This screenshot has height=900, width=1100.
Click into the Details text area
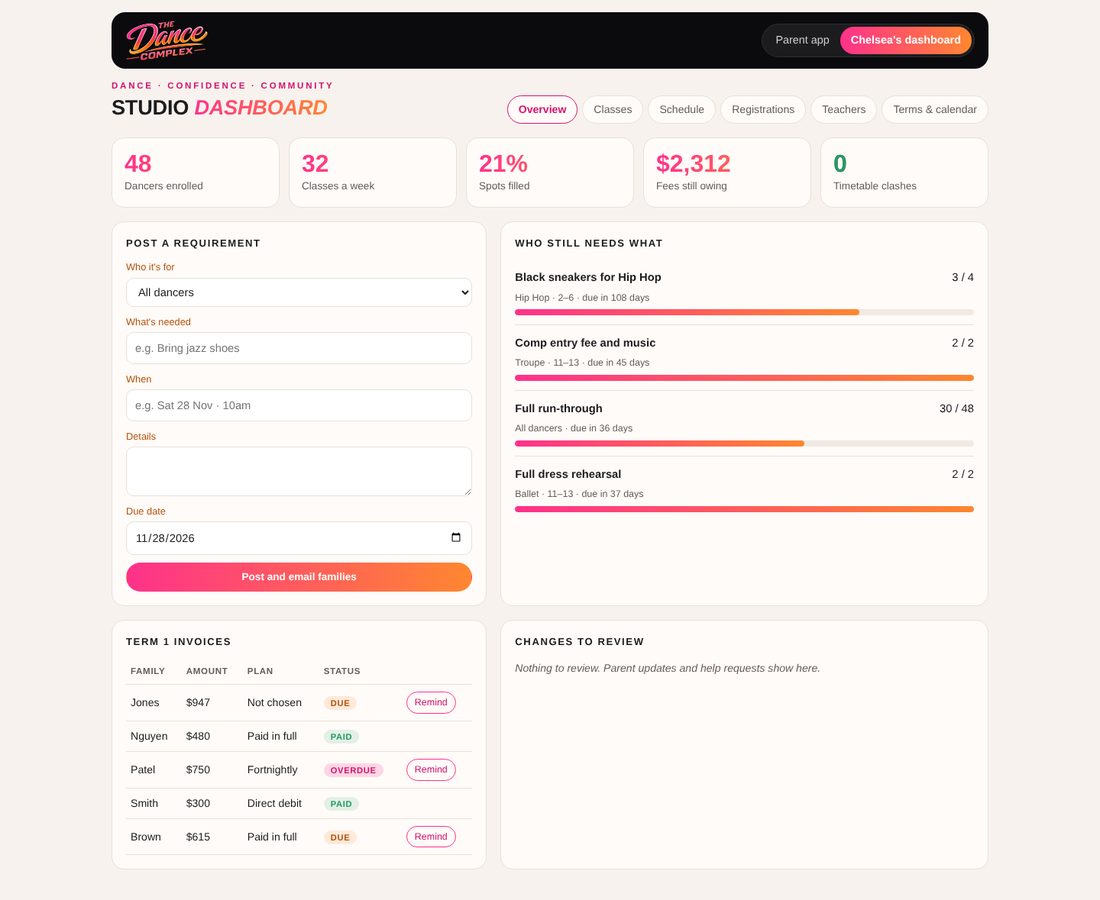(x=299, y=471)
